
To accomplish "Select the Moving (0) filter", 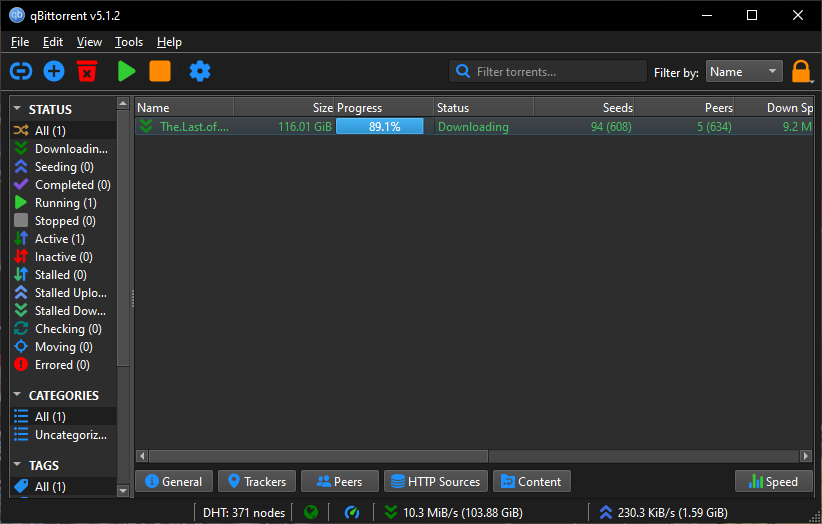I will coord(63,347).
